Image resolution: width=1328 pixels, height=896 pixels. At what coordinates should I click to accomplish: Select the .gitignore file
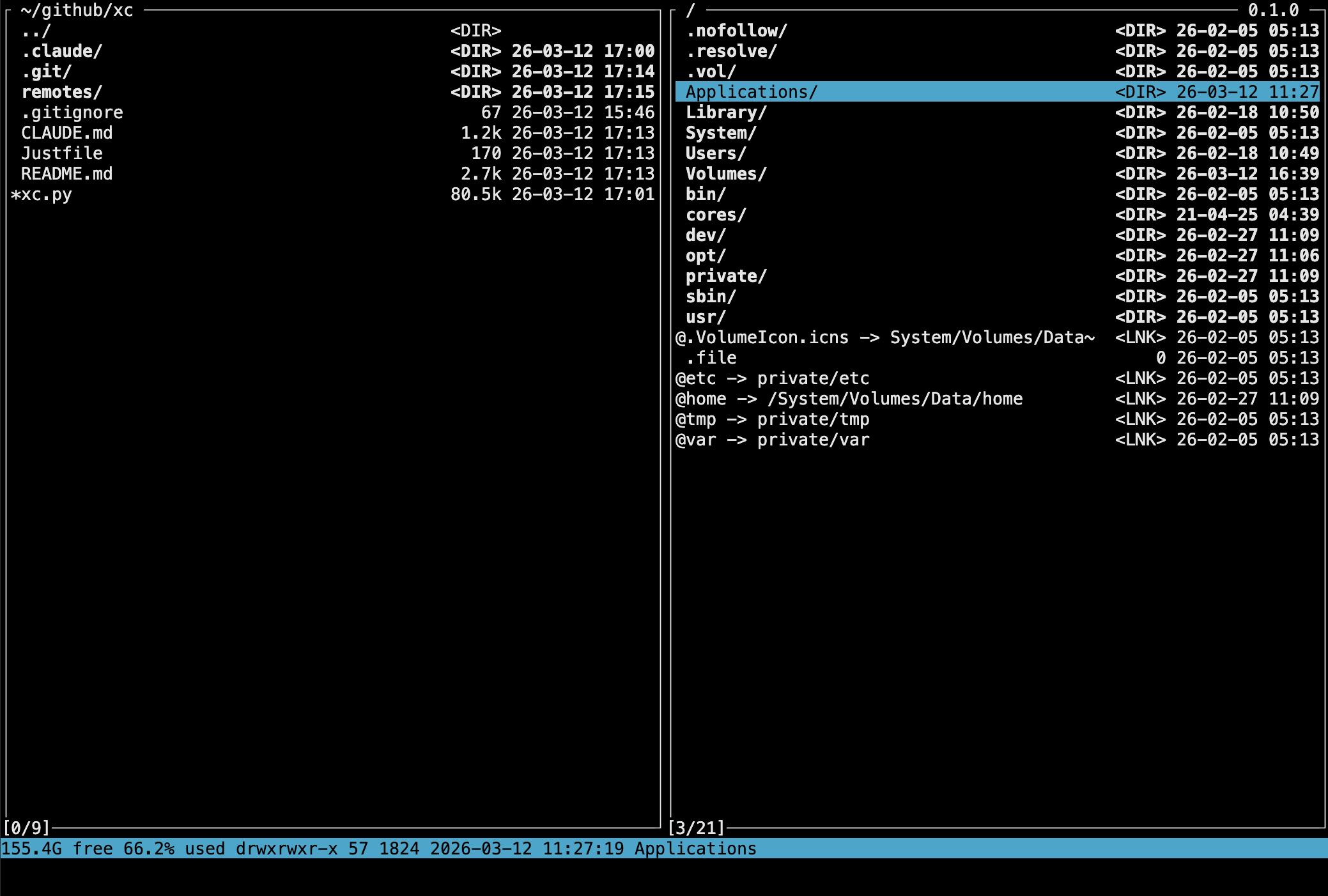coord(72,112)
